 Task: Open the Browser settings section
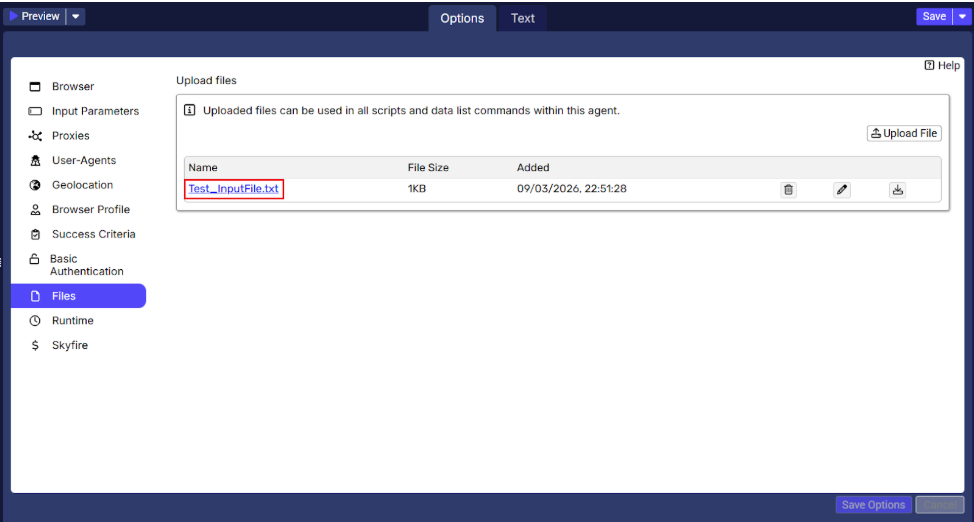tap(72, 87)
